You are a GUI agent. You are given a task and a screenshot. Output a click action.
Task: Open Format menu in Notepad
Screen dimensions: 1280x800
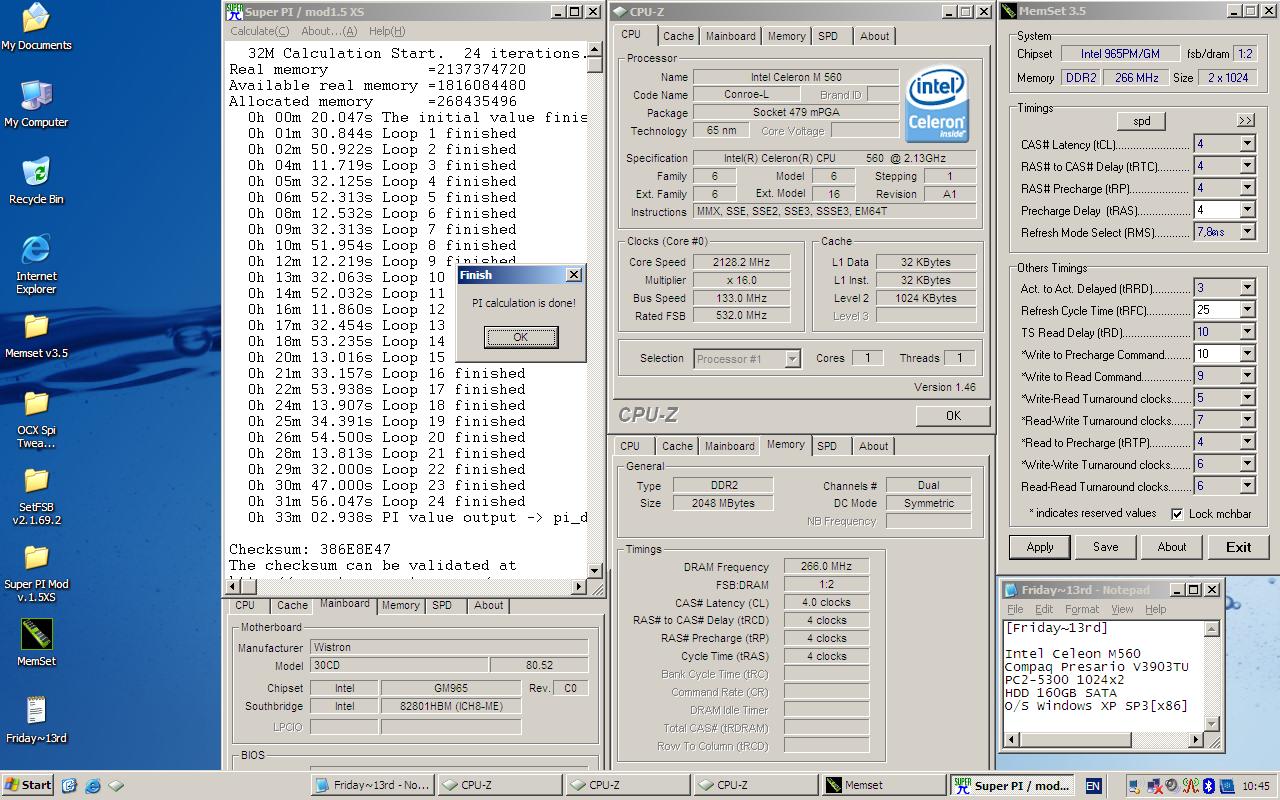[1082, 609]
